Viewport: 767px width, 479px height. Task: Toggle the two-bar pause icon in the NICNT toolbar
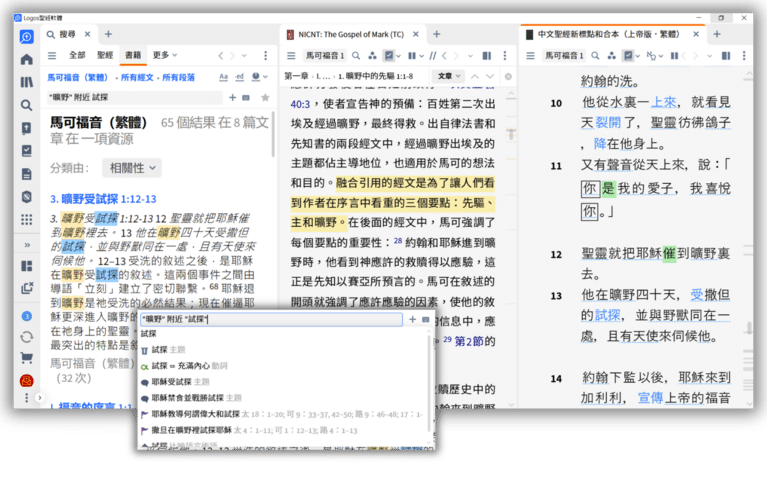tap(412, 56)
